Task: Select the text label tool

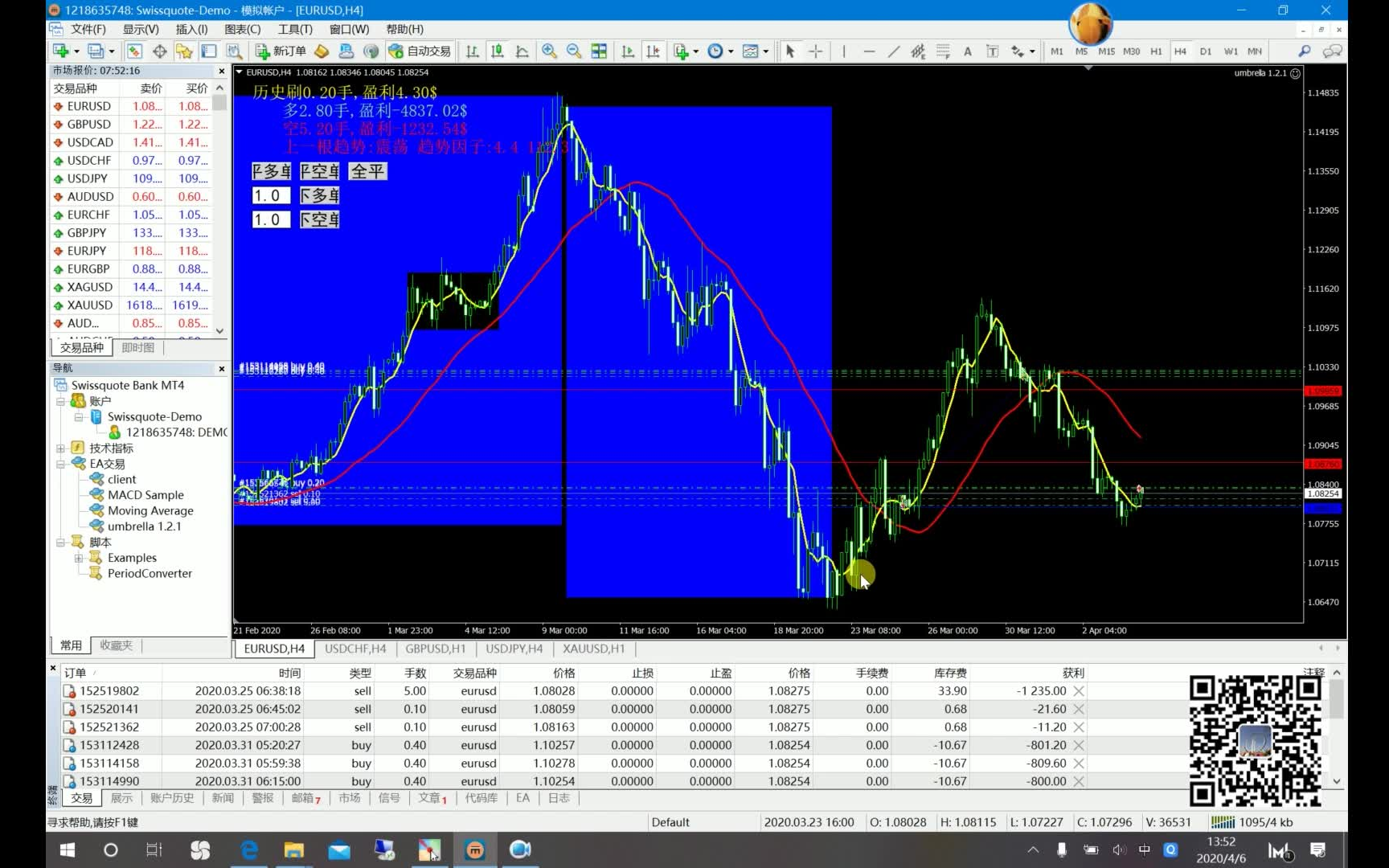Action: (993, 51)
